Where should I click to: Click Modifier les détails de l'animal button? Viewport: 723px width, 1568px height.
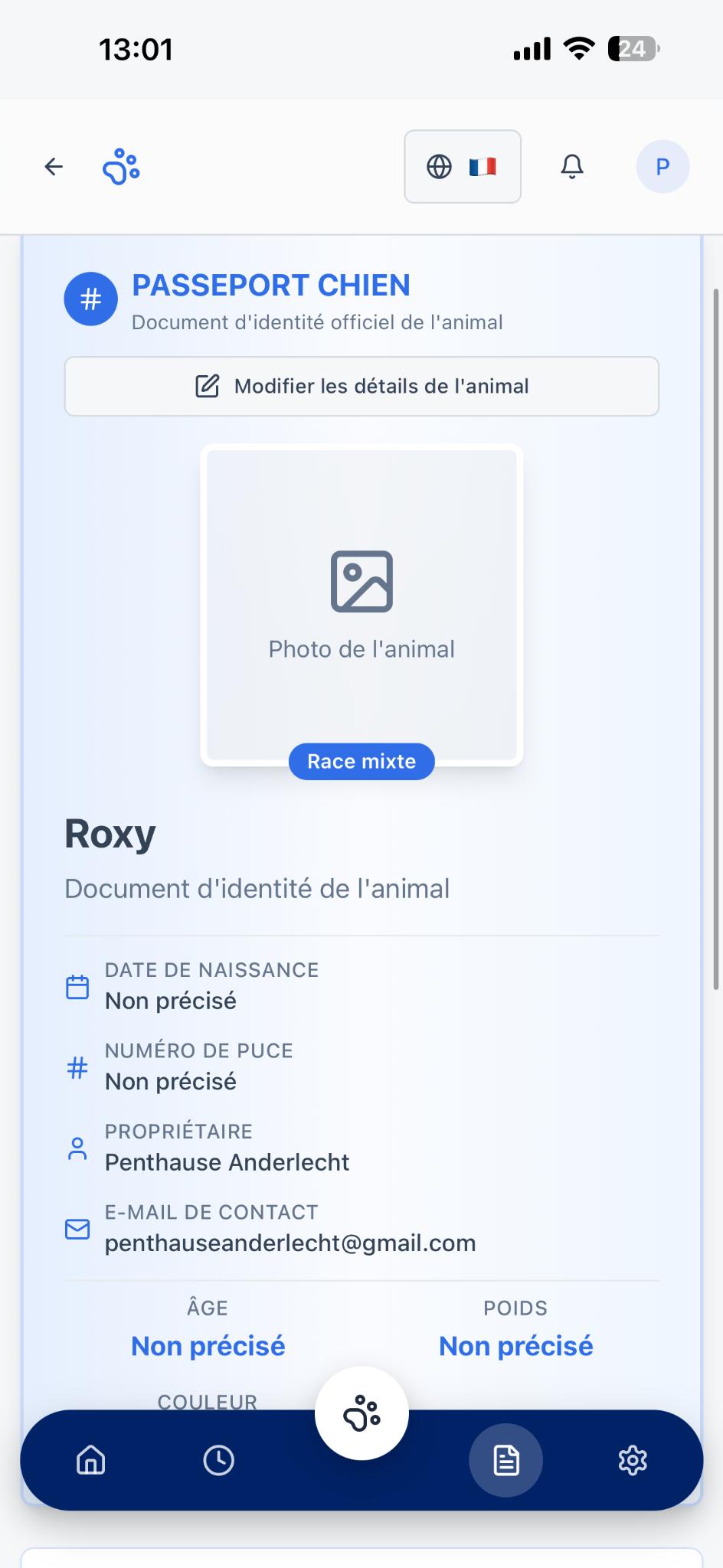point(361,386)
